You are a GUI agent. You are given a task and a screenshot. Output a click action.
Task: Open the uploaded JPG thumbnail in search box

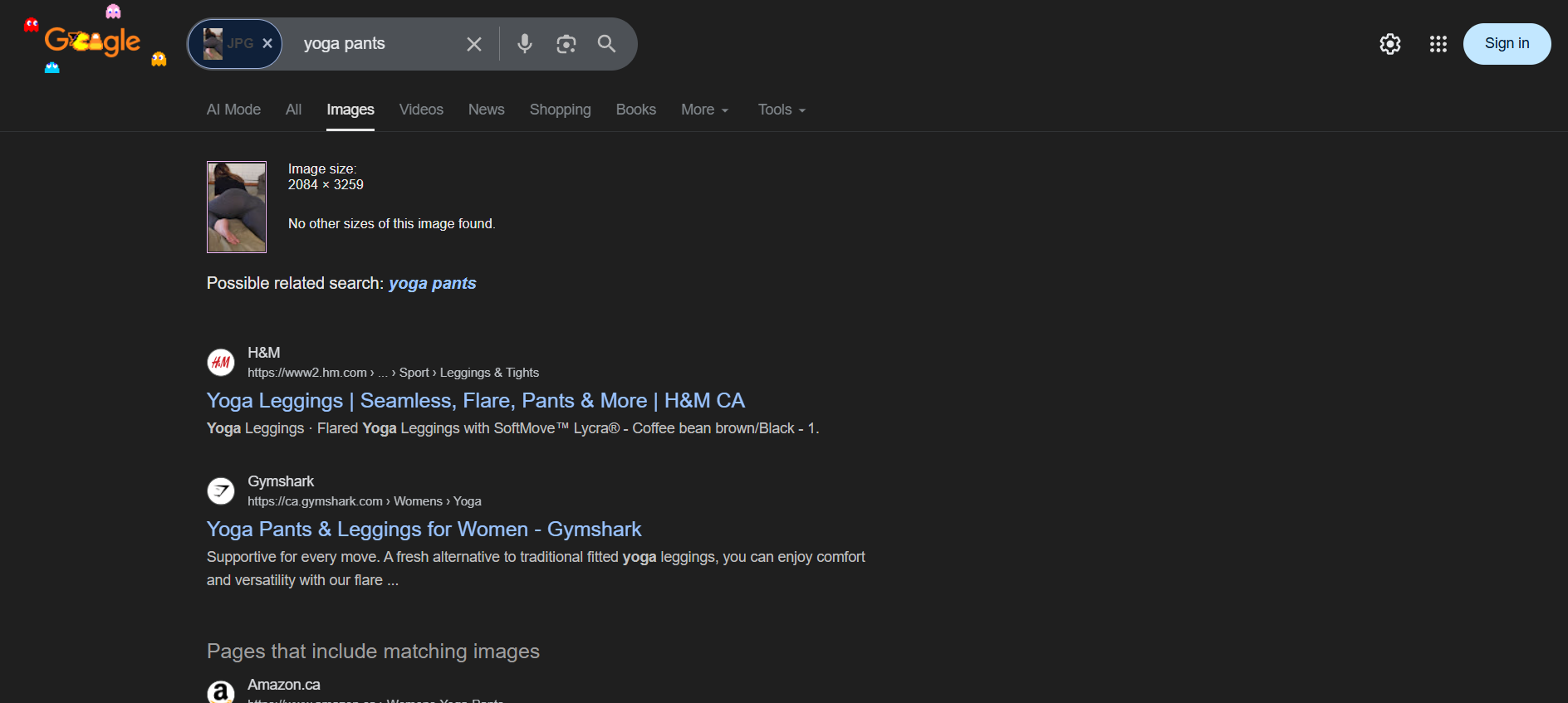[213, 43]
